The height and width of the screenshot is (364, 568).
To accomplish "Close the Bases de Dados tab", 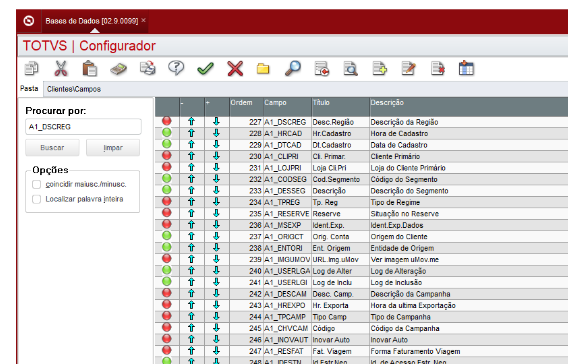I will pos(143,20).
